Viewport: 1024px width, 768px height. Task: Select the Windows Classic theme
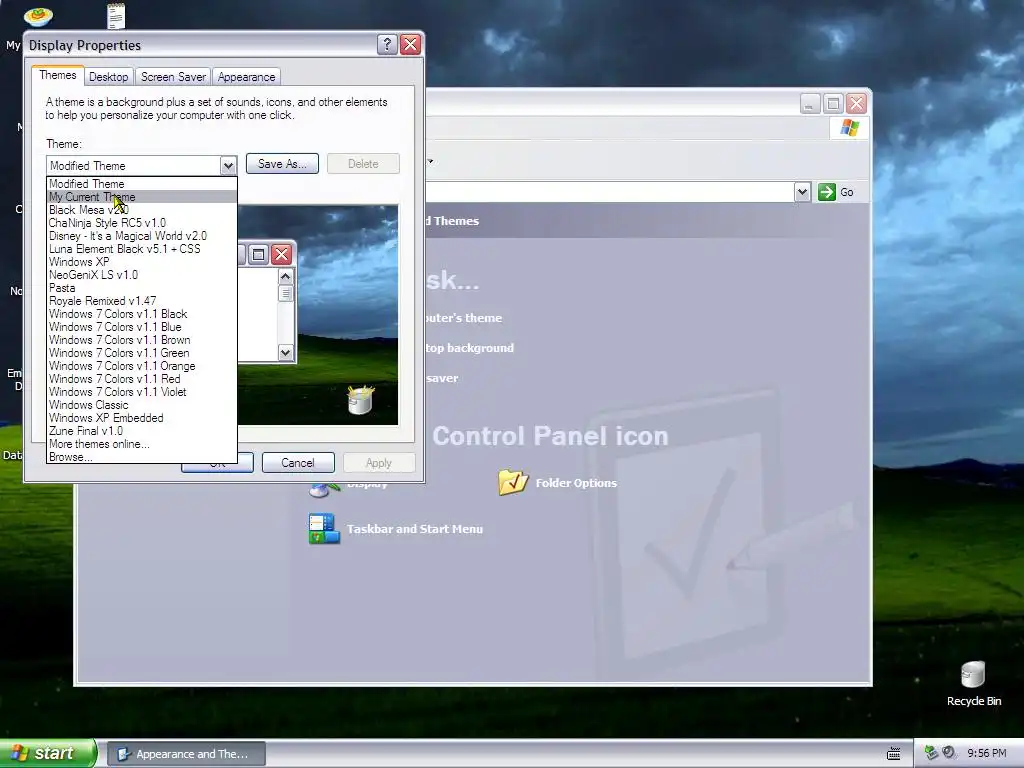[142, 406]
